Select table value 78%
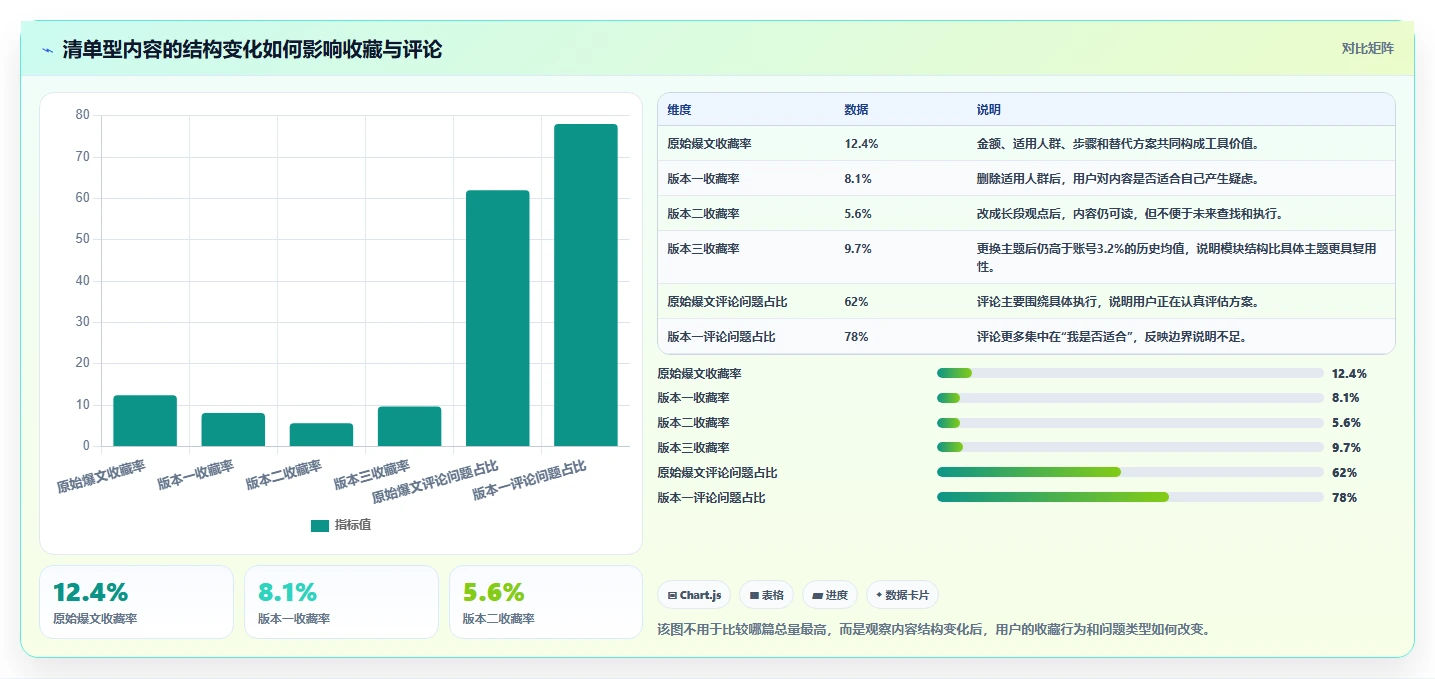This screenshot has height=679, width=1435. click(856, 337)
